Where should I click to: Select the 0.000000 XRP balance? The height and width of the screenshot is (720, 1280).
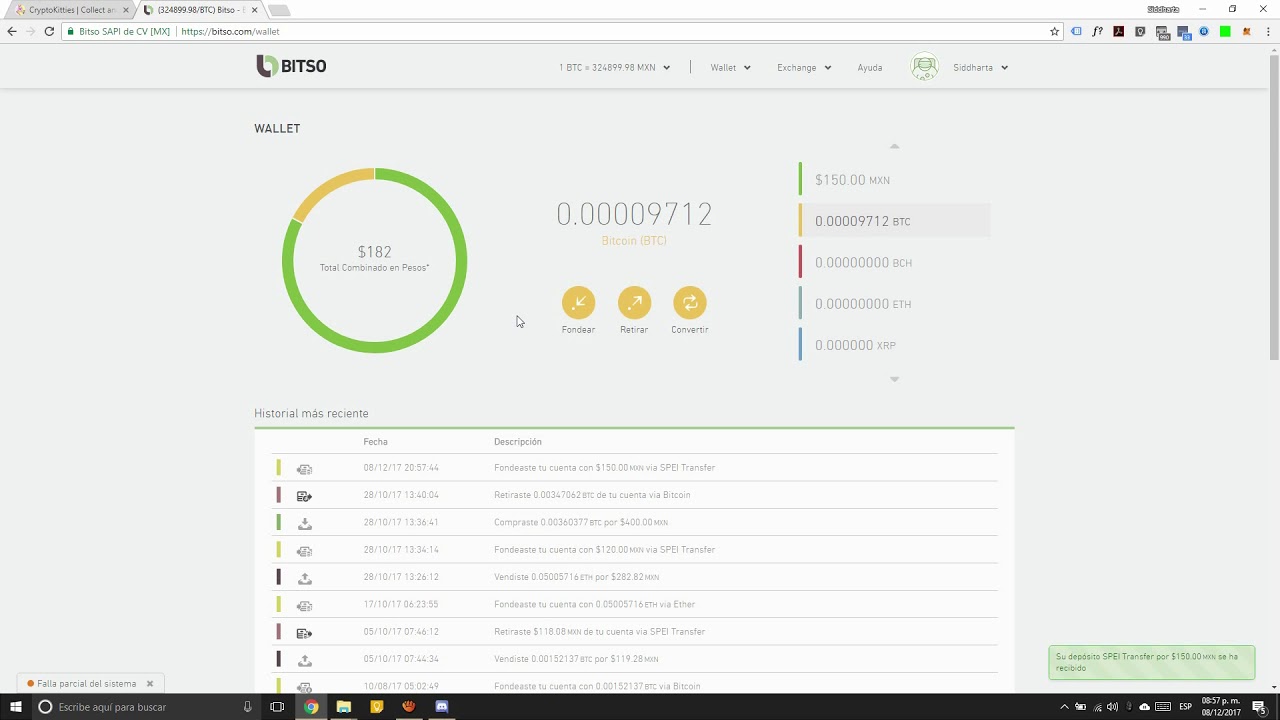(895, 345)
